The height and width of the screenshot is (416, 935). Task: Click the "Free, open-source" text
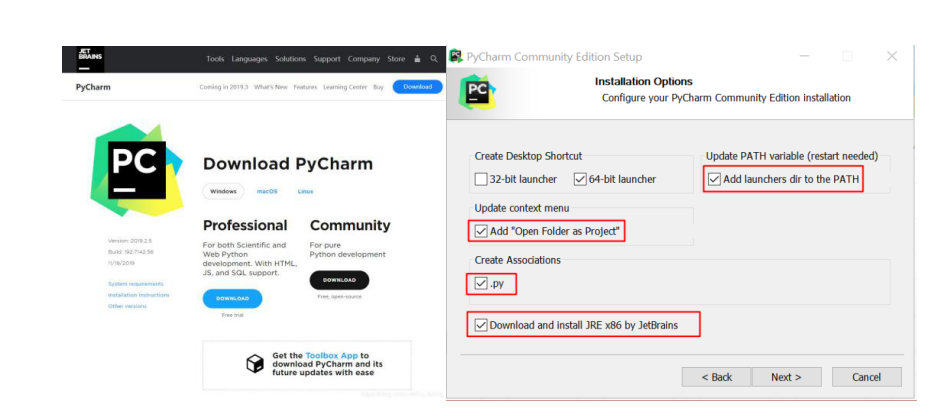click(339, 296)
